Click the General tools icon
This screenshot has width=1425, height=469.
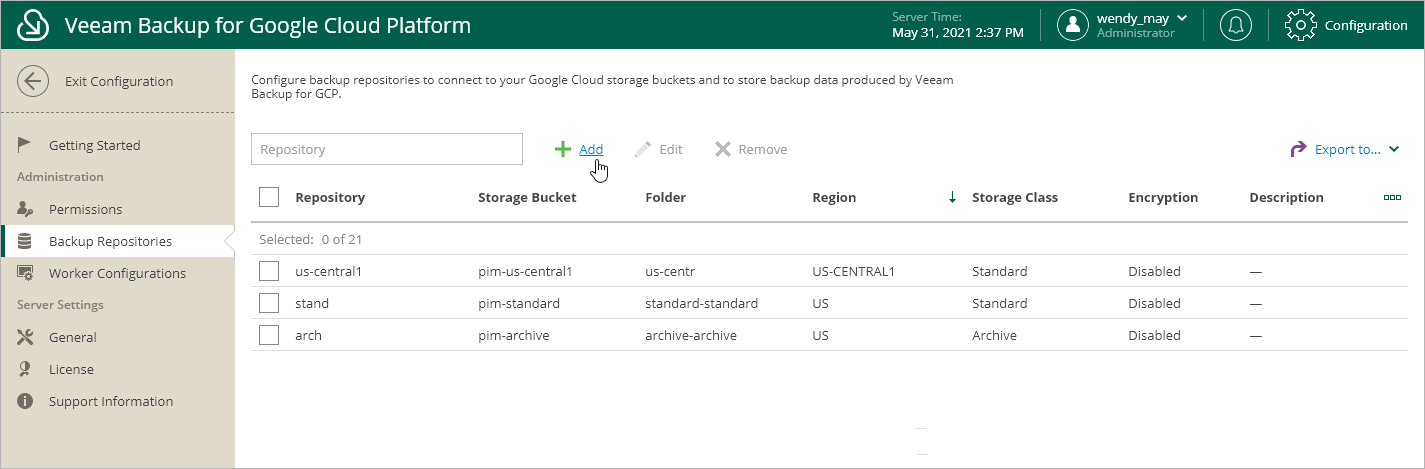pos(26,337)
